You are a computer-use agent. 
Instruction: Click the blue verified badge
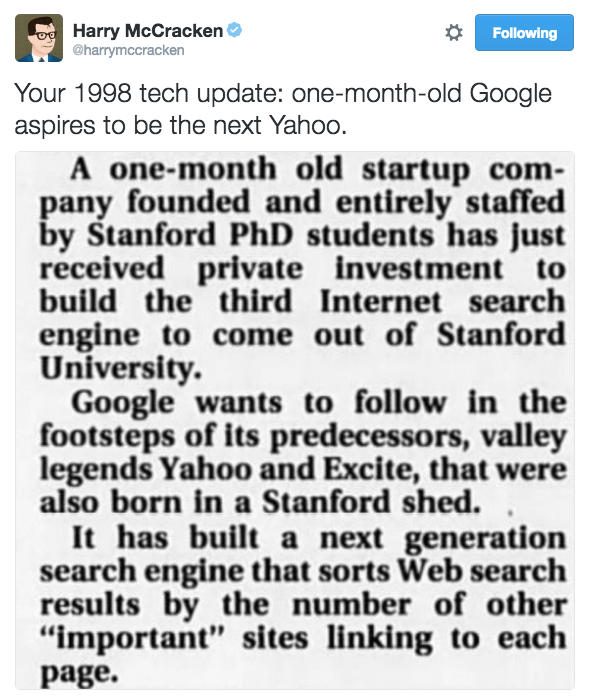pos(234,30)
